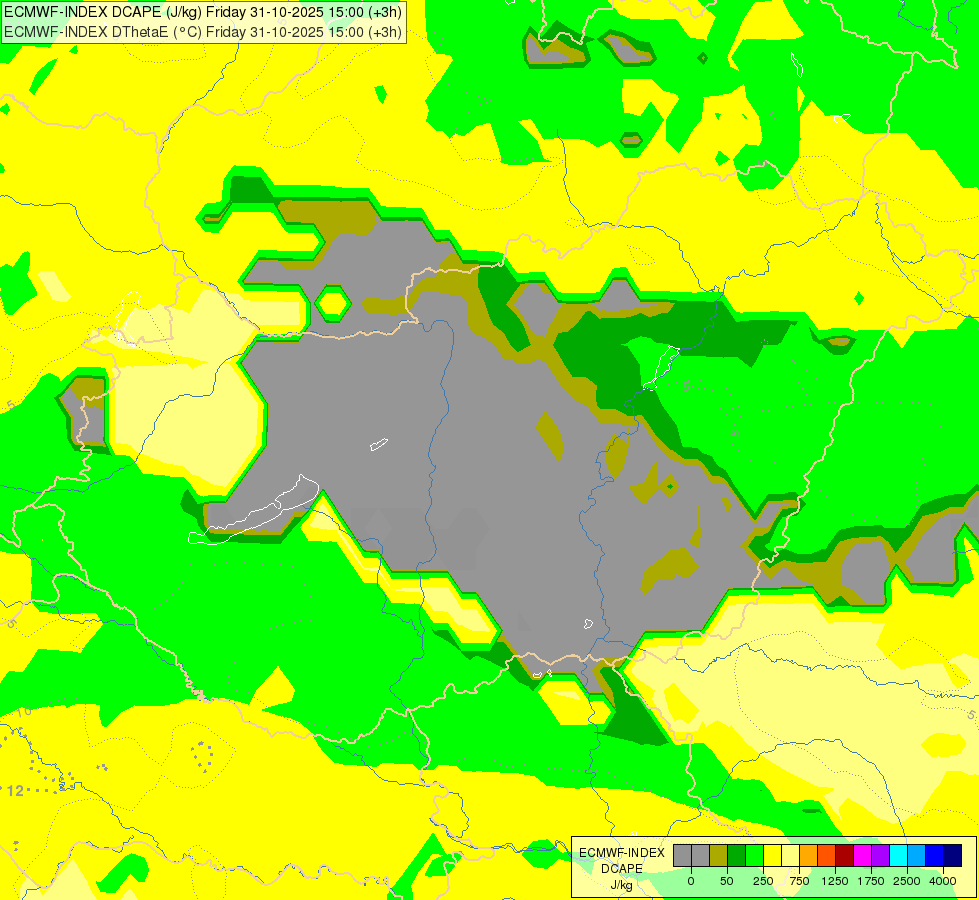The width and height of the screenshot is (979, 900).
Task: Click the olive legend swatch
Action: tap(719, 856)
